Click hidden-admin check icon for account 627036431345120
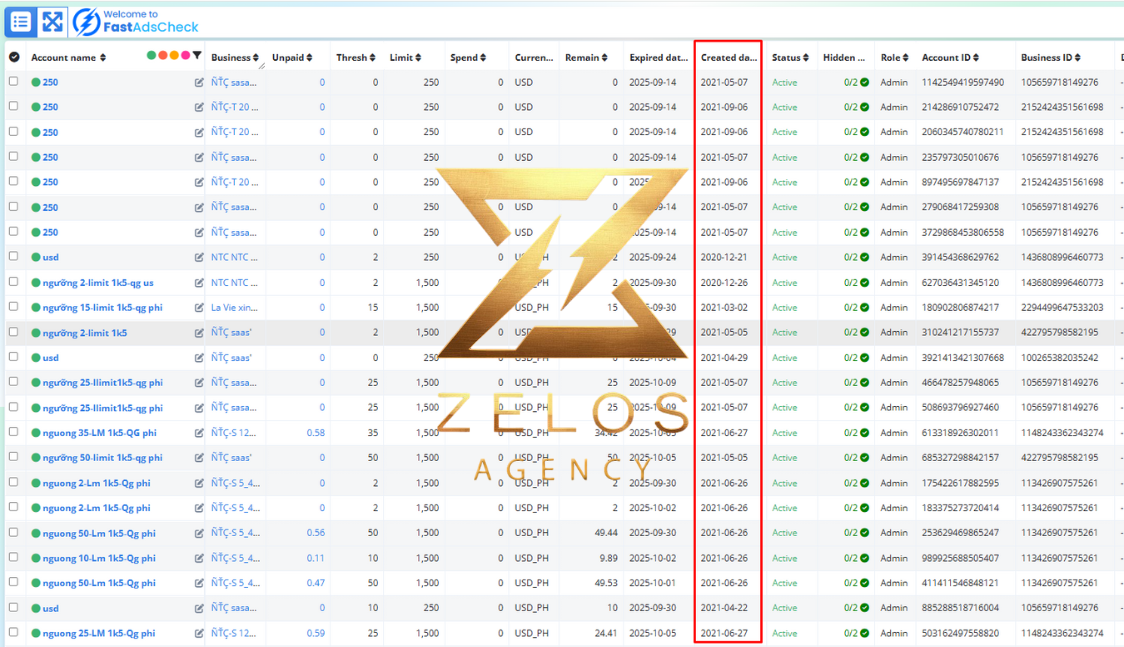Screen dimensions: 1124x647 coord(865,282)
